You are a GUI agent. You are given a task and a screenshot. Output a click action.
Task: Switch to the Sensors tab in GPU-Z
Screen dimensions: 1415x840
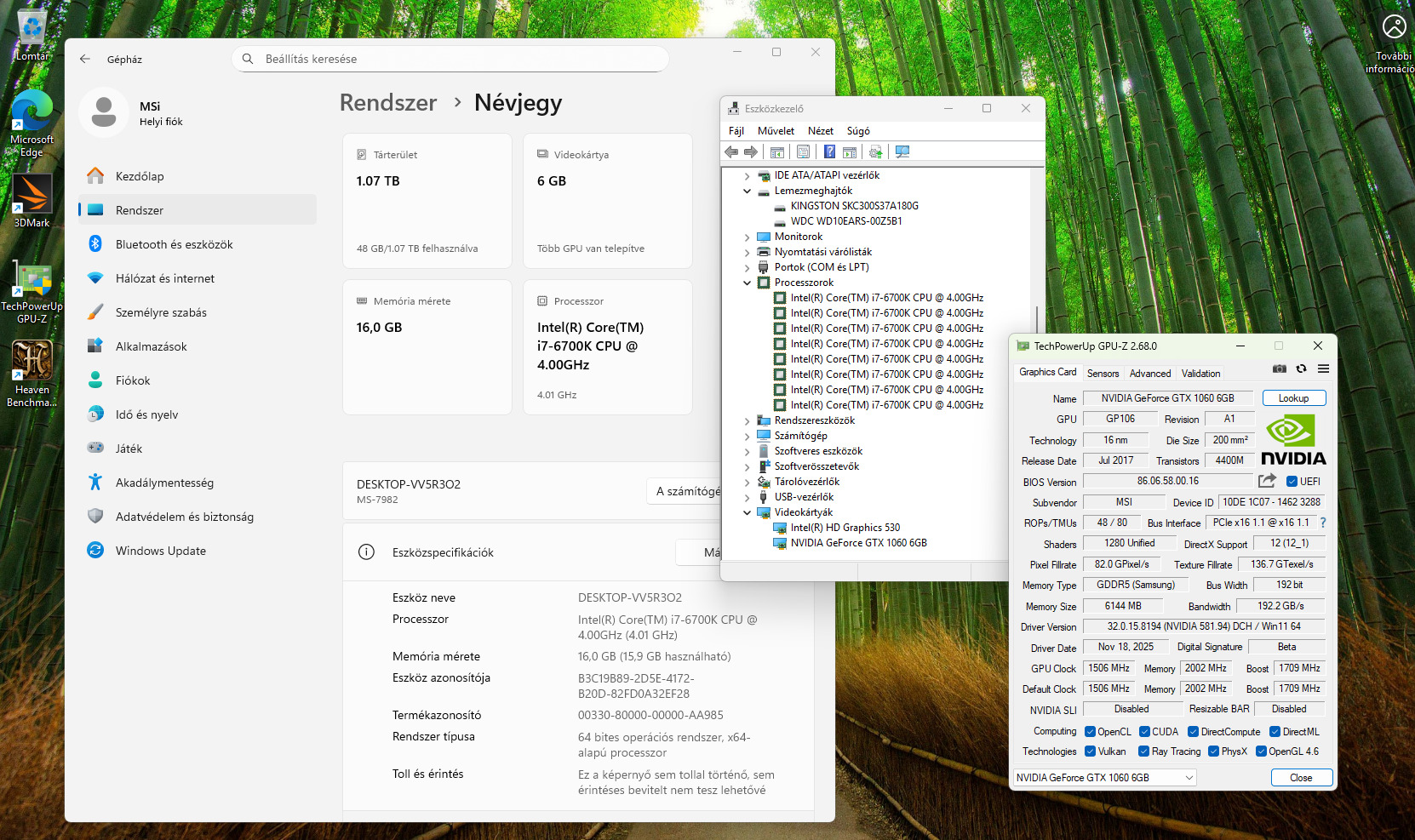tap(1103, 374)
